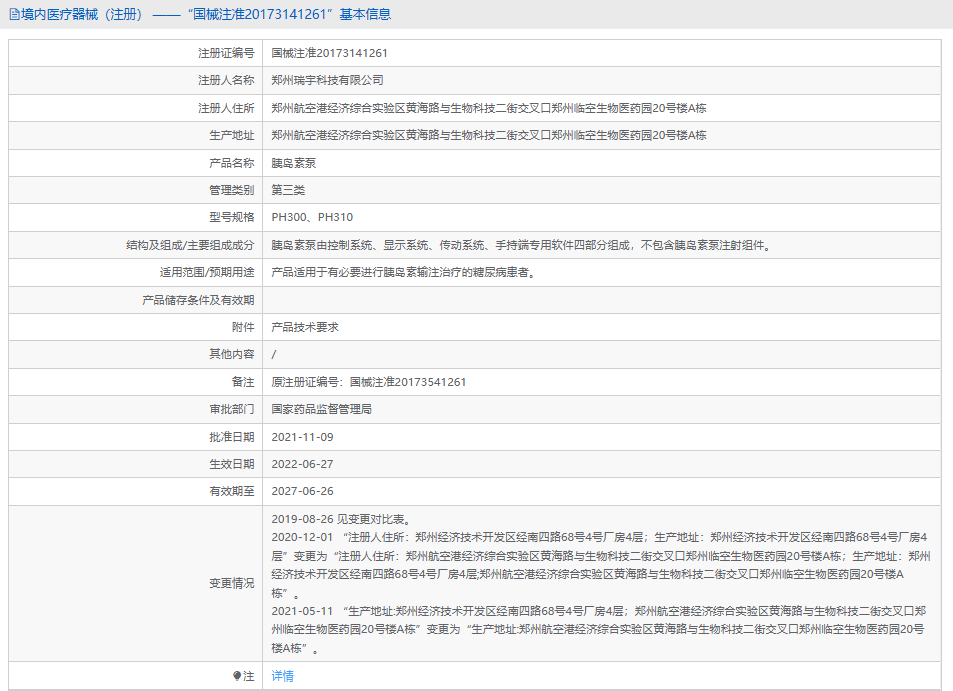This screenshot has width=953, height=691.
Task: Click change entry 2019-08-26 见变更对比表
Action: [343, 519]
